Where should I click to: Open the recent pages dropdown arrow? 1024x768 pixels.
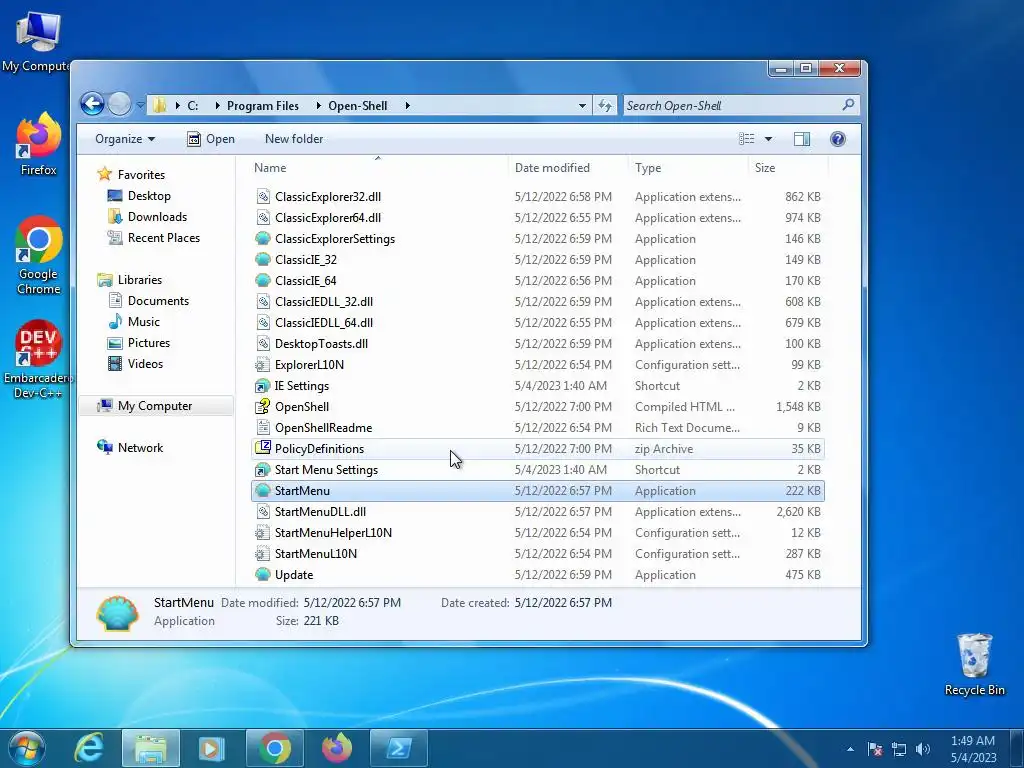point(140,104)
